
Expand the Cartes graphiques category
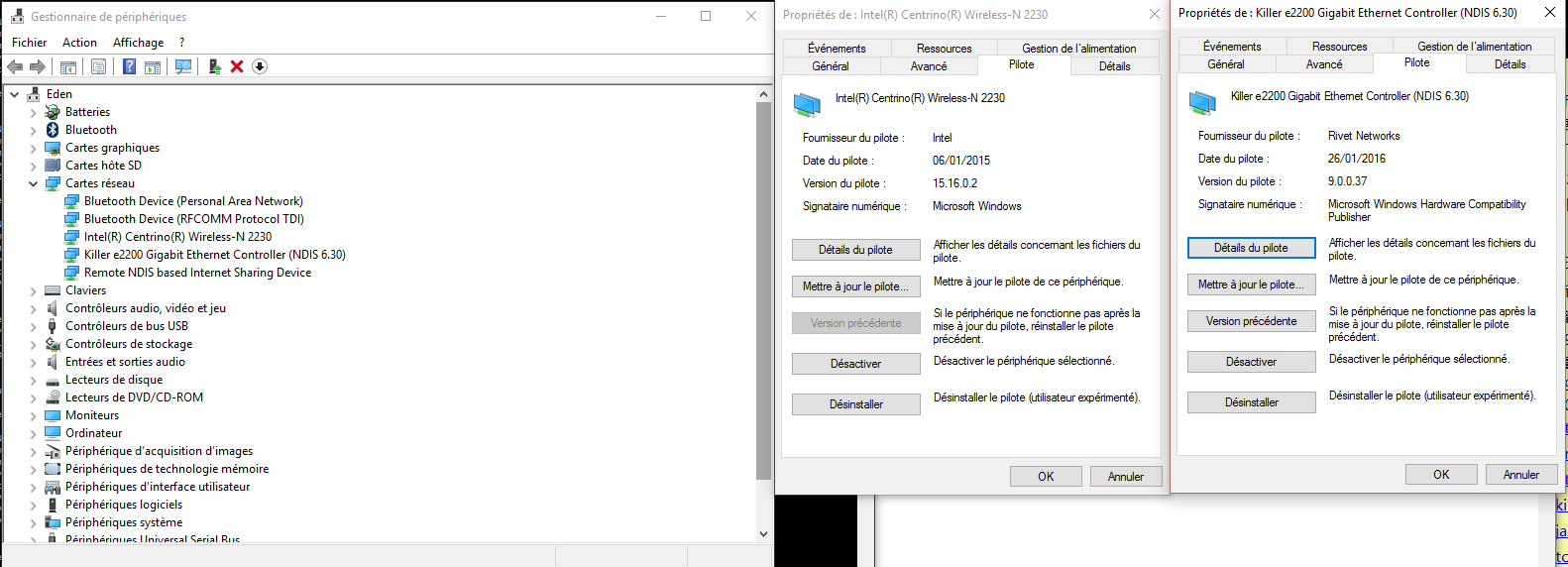click(x=33, y=148)
